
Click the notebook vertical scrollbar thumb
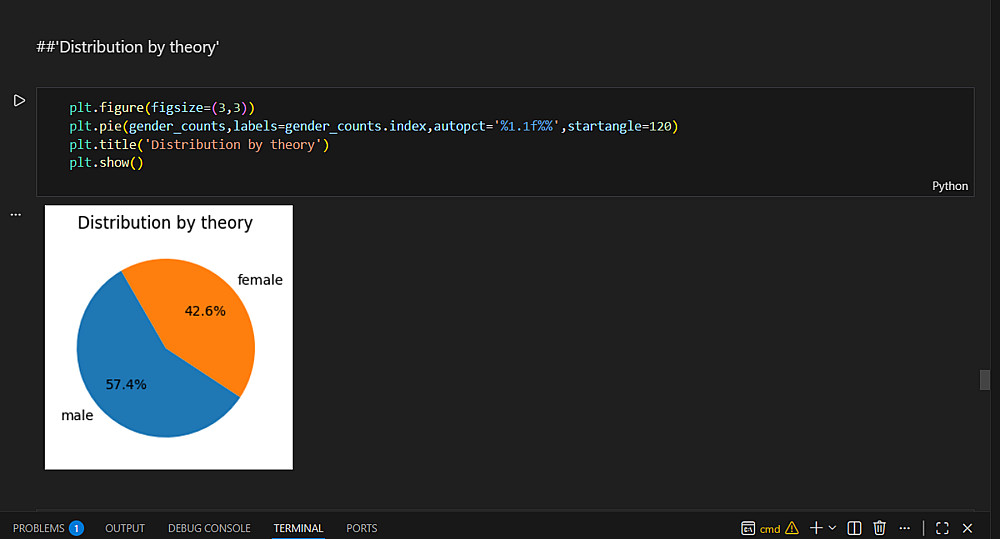coord(985,380)
